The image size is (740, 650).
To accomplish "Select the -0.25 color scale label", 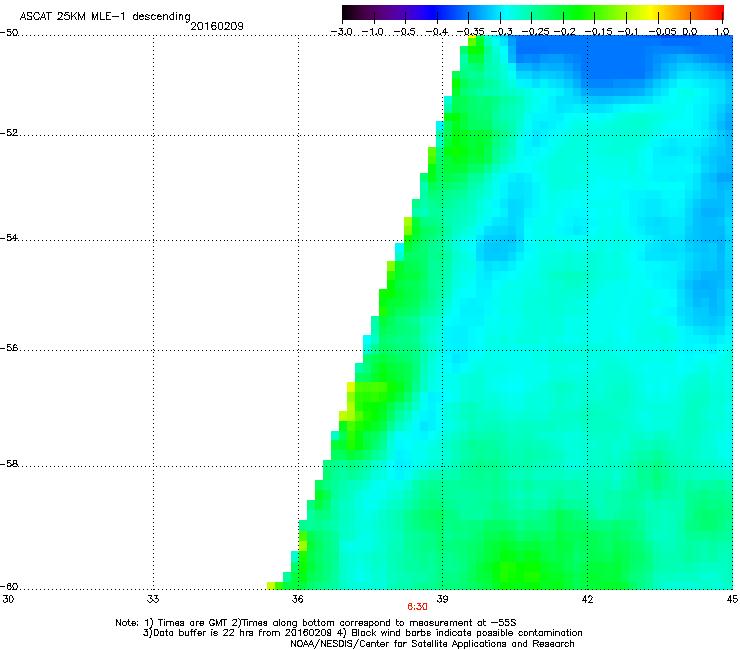I will pyautogui.click(x=535, y=32).
